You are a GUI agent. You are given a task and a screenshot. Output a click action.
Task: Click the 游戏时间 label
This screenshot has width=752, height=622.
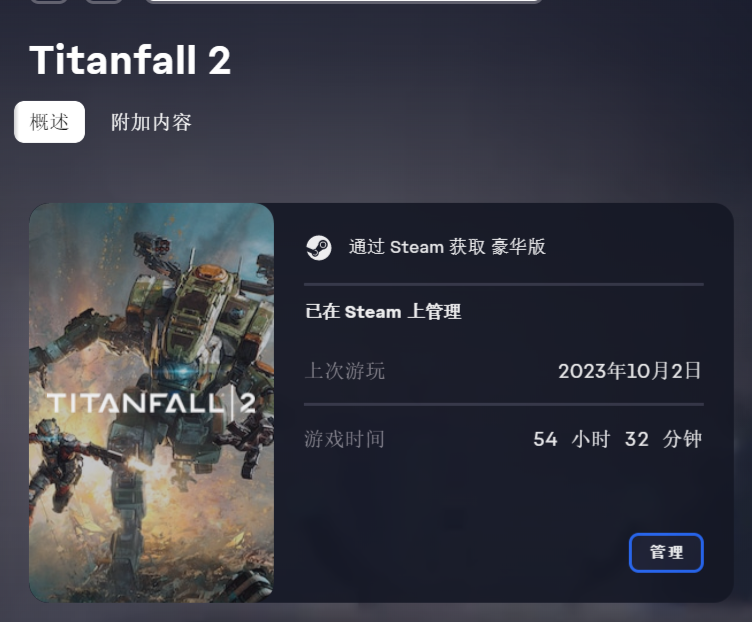click(x=345, y=439)
